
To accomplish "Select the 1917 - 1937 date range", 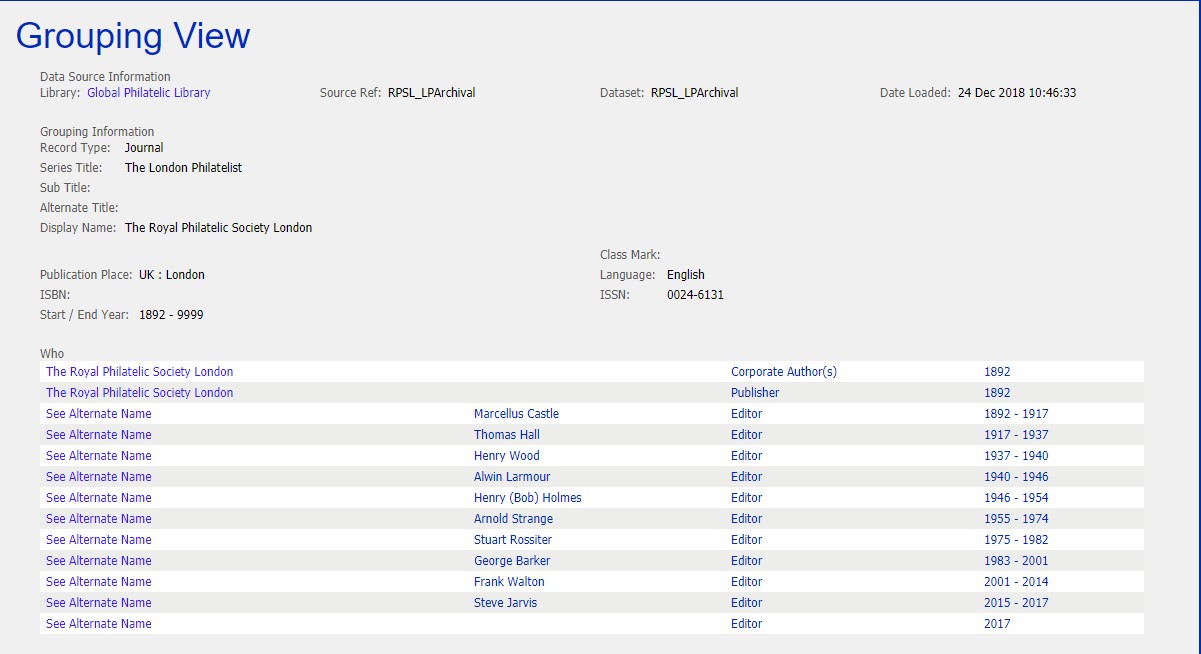I will click(1016, 435).
